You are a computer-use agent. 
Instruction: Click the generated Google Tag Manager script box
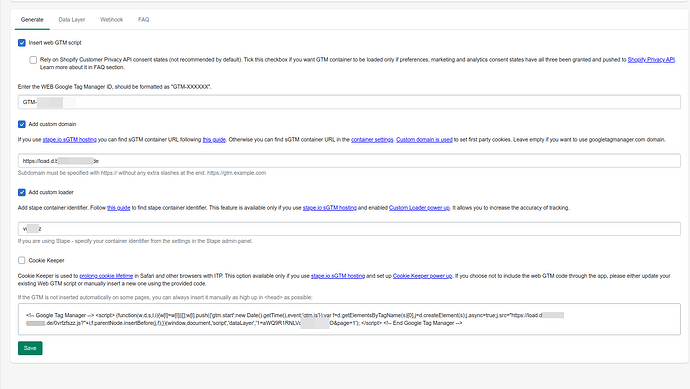pyautogui.click(x=349, y=319)
